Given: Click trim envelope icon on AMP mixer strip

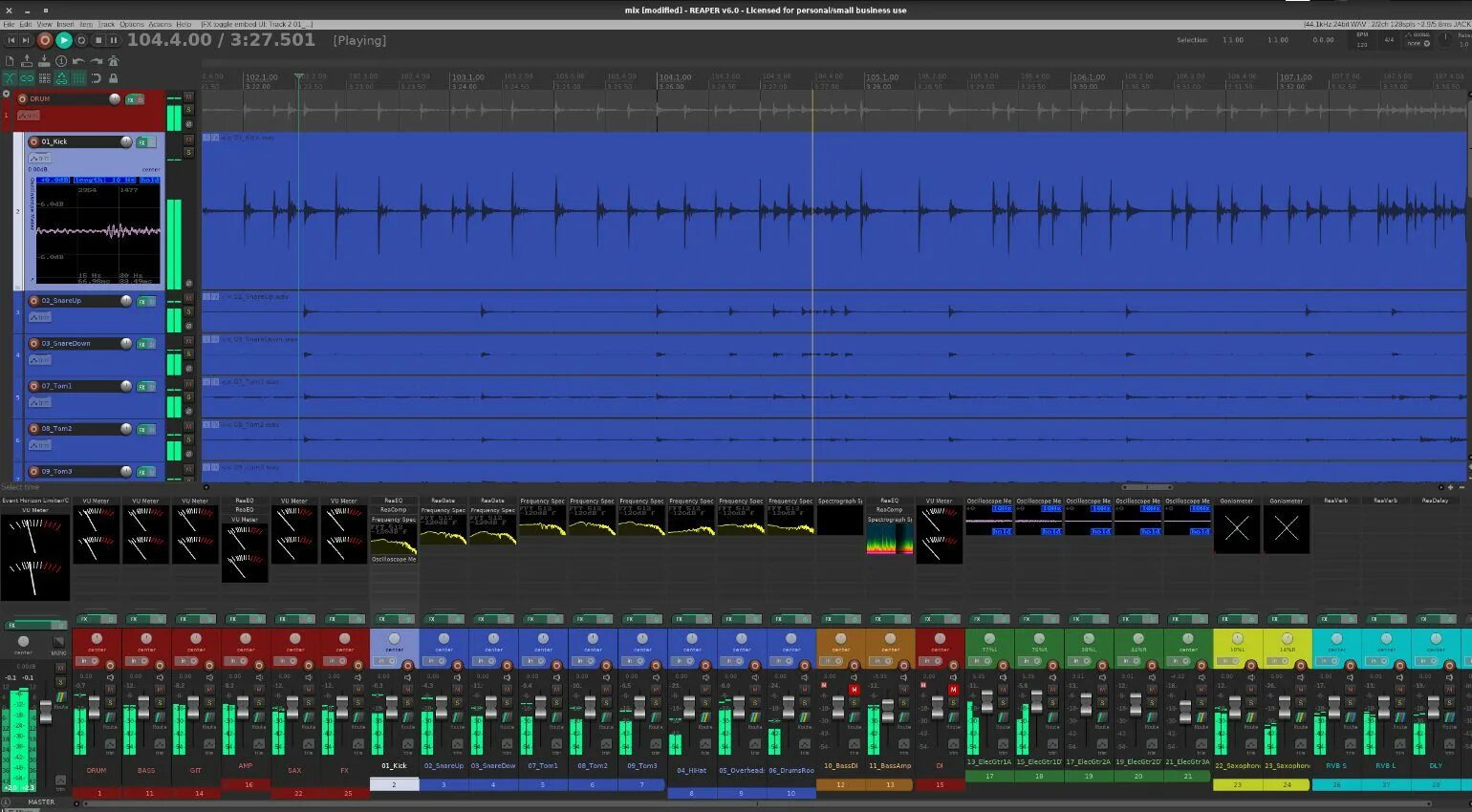Looking at the screenshot, I should click(259, 743).
